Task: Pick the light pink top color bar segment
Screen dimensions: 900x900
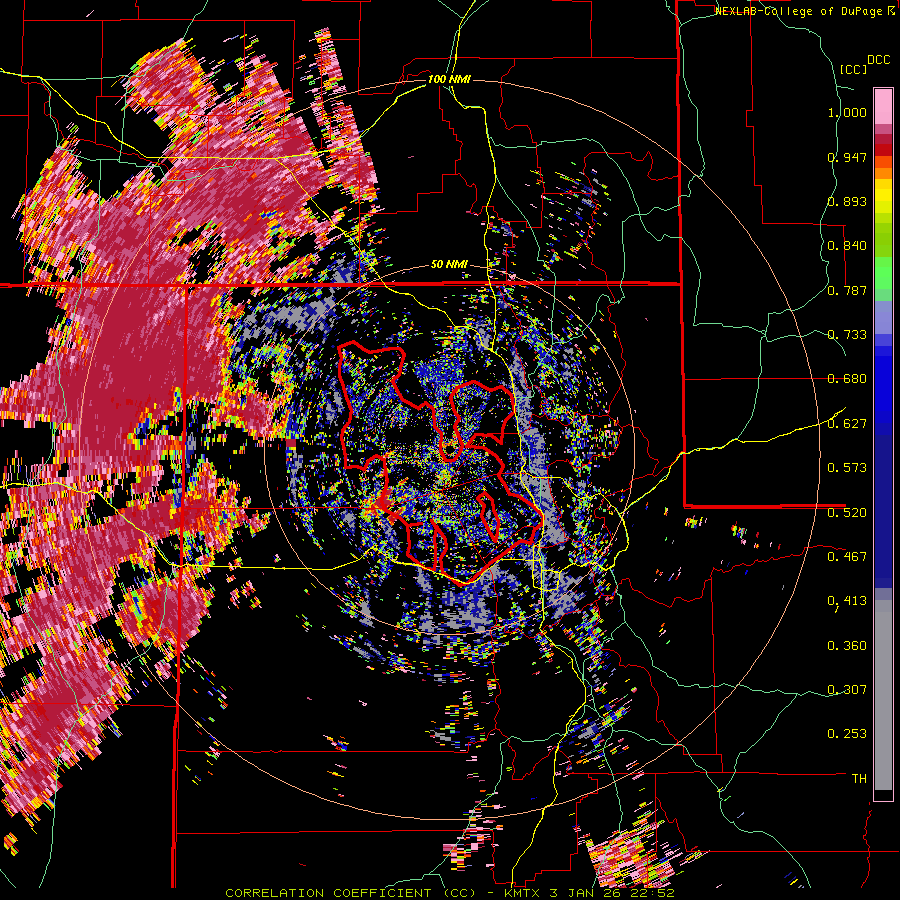Action: [883, 106]
